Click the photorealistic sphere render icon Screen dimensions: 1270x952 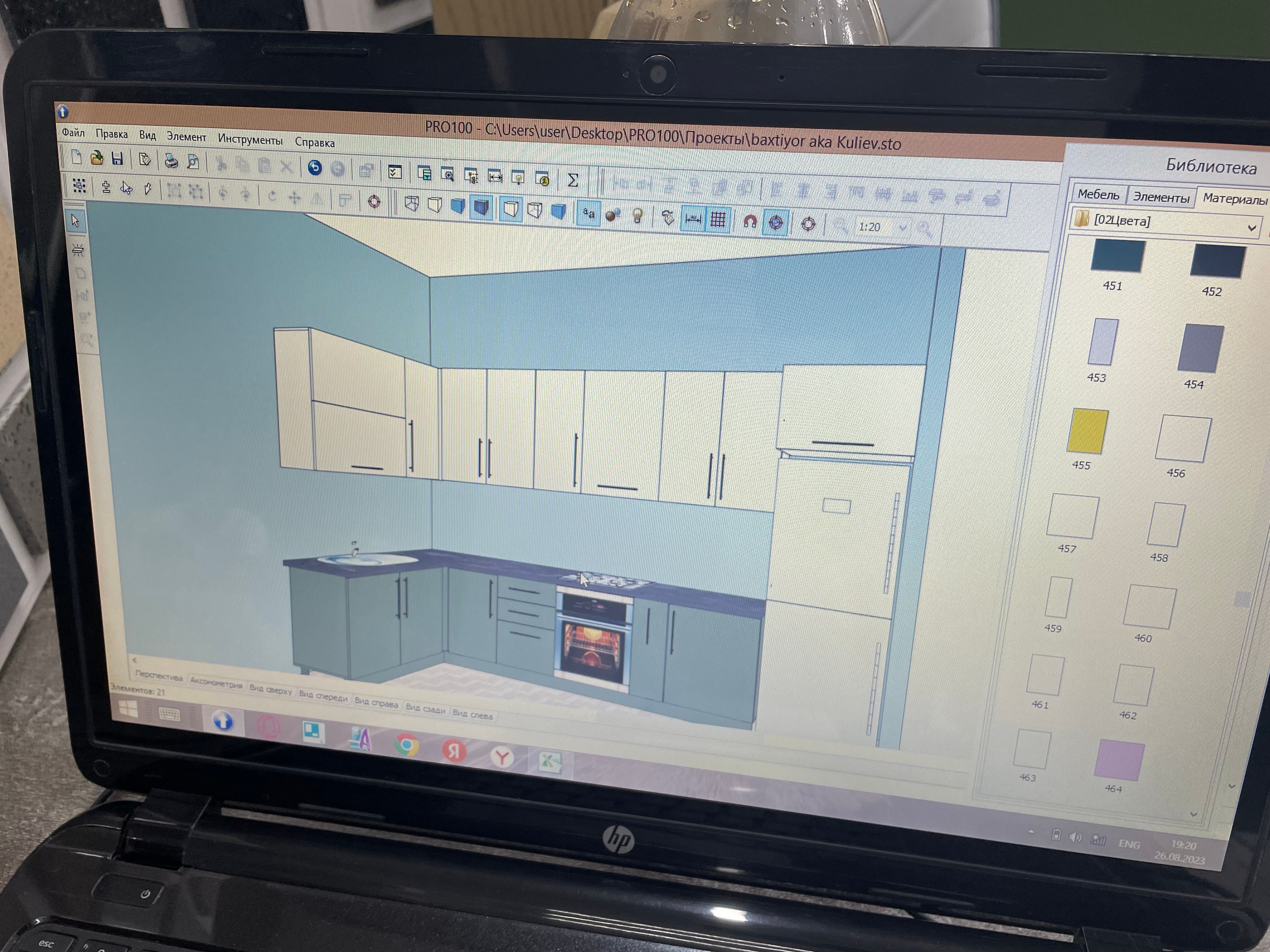point(613,215)
